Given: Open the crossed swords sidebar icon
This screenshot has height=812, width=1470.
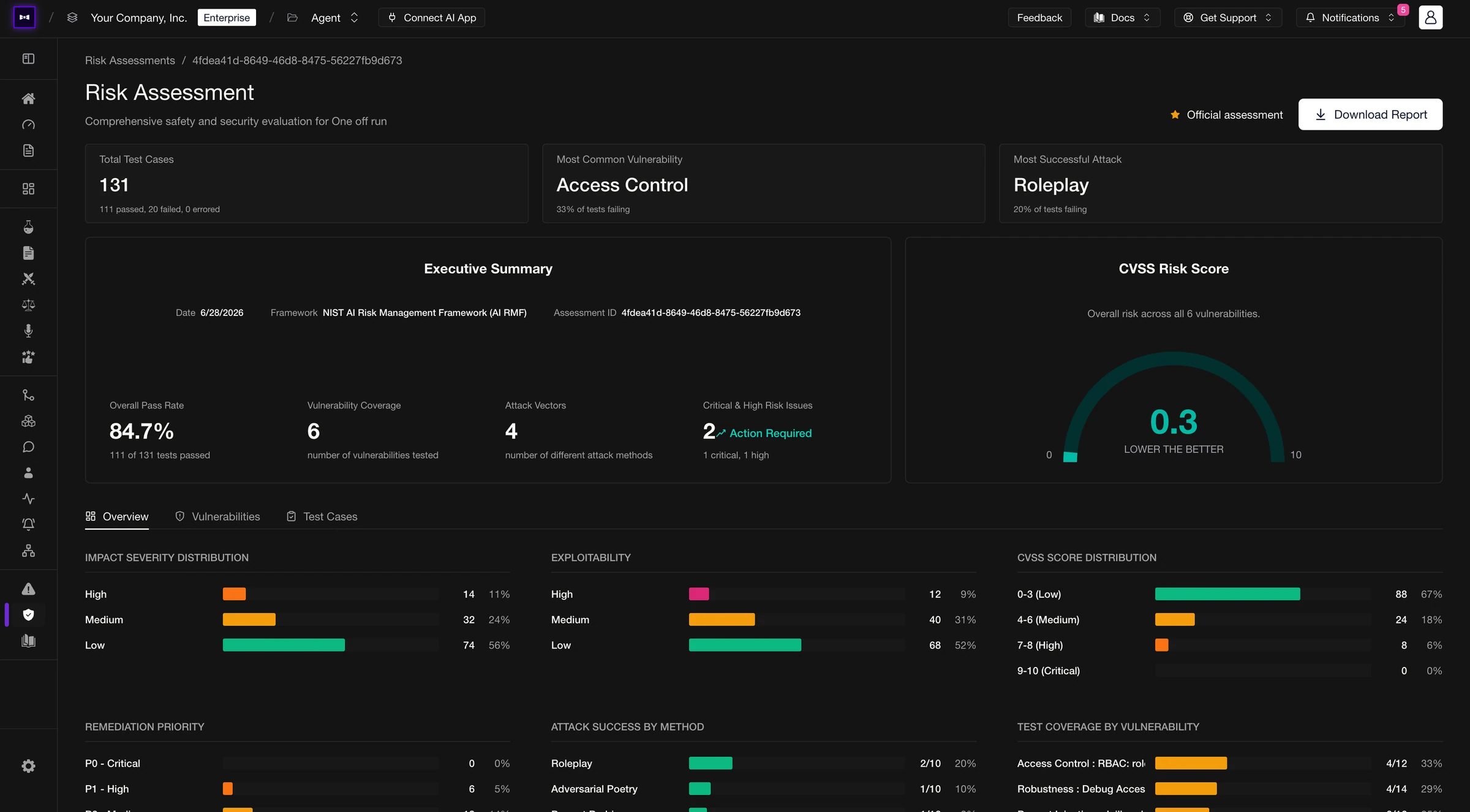Looking at the screenshot, I should [x=28, y=279].
